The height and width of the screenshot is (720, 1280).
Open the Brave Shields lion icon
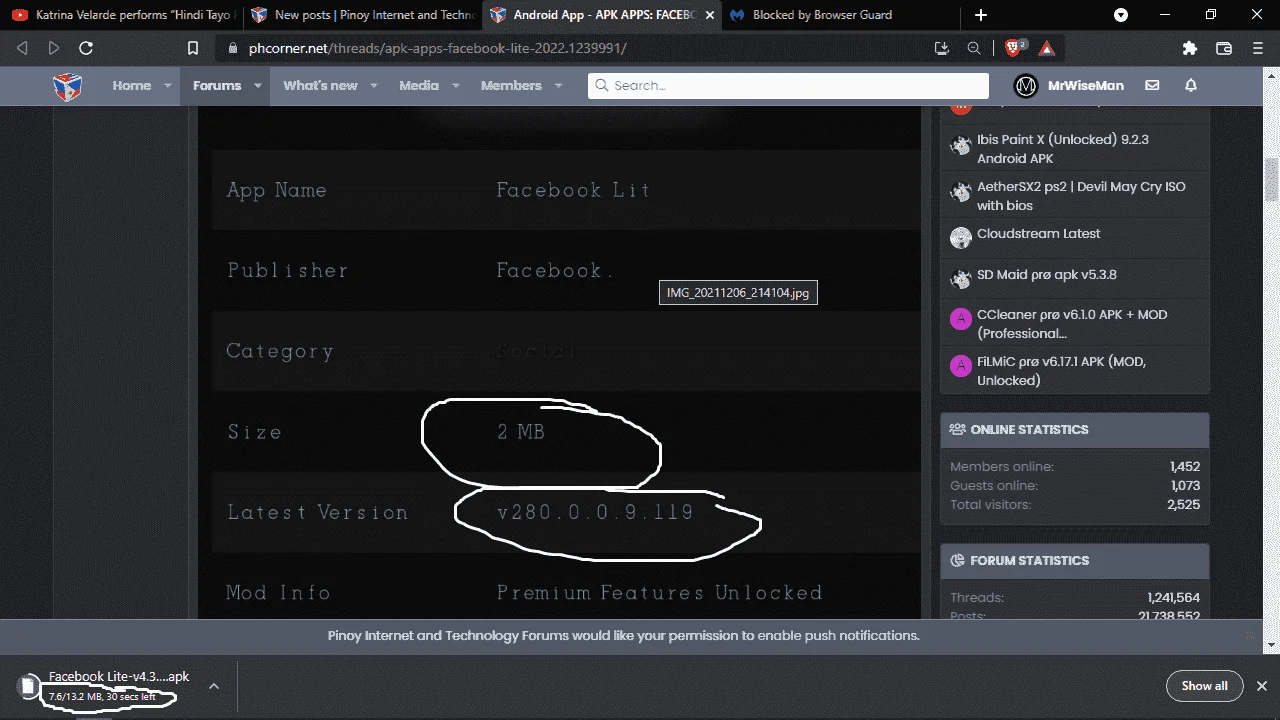pos(1014,48)
